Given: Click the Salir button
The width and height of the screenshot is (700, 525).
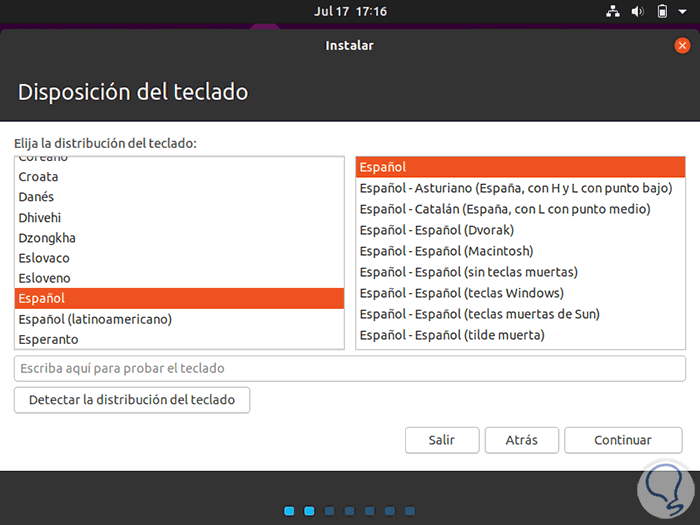Looking at the screenshot, I should click(442, 440).
